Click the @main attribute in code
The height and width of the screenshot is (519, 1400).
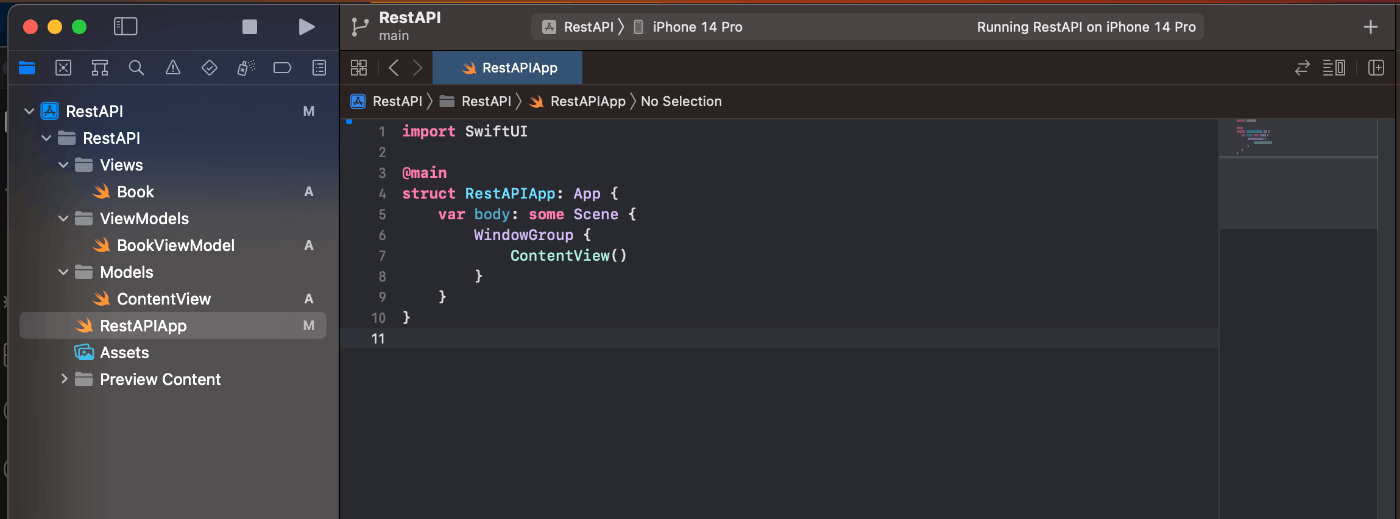click(424, 173)
